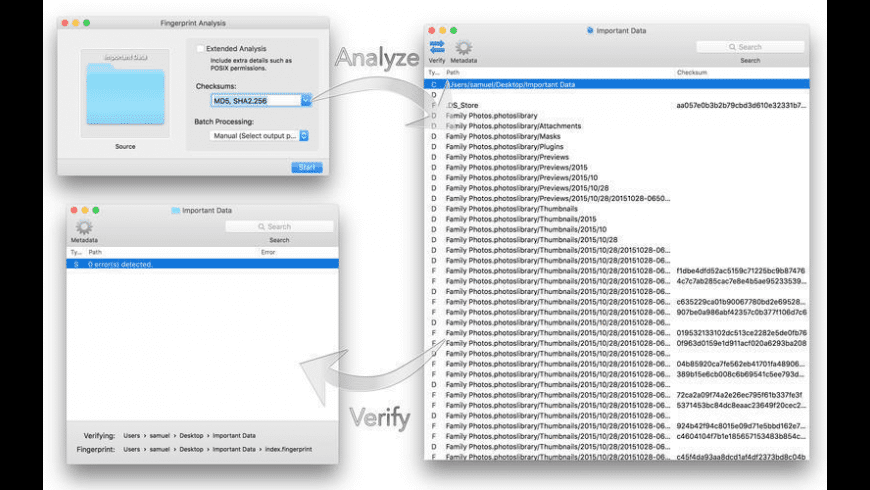870x490 pixels.
Task: Click checksum c635229ca01b90067780bd2e69528
Action: [x=741, y=302]
